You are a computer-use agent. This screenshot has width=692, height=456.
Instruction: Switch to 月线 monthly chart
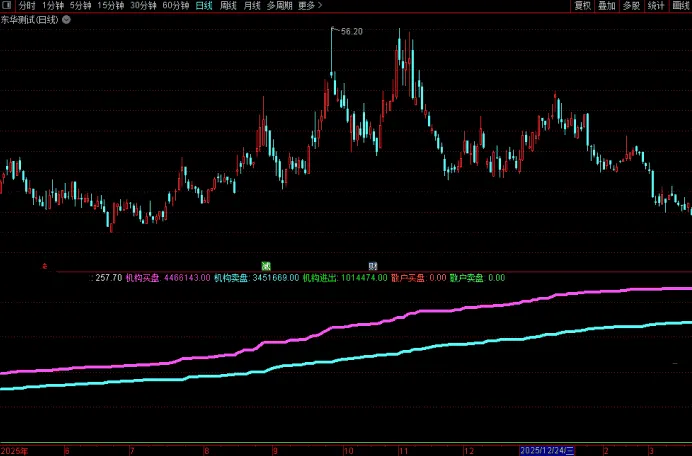click(252, 6)
